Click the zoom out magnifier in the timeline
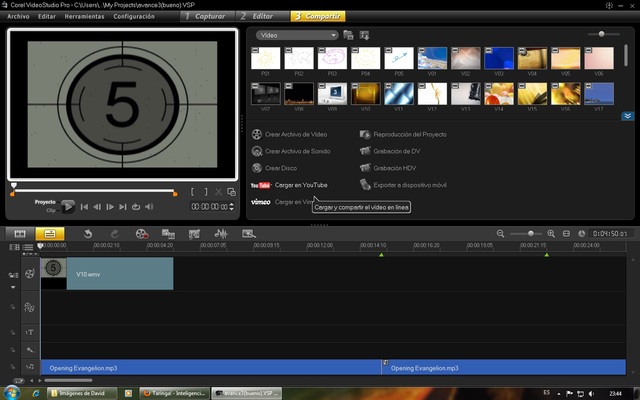Image resolution: width=640 pixels, height=400 pixels. click(x=500, y=234)
